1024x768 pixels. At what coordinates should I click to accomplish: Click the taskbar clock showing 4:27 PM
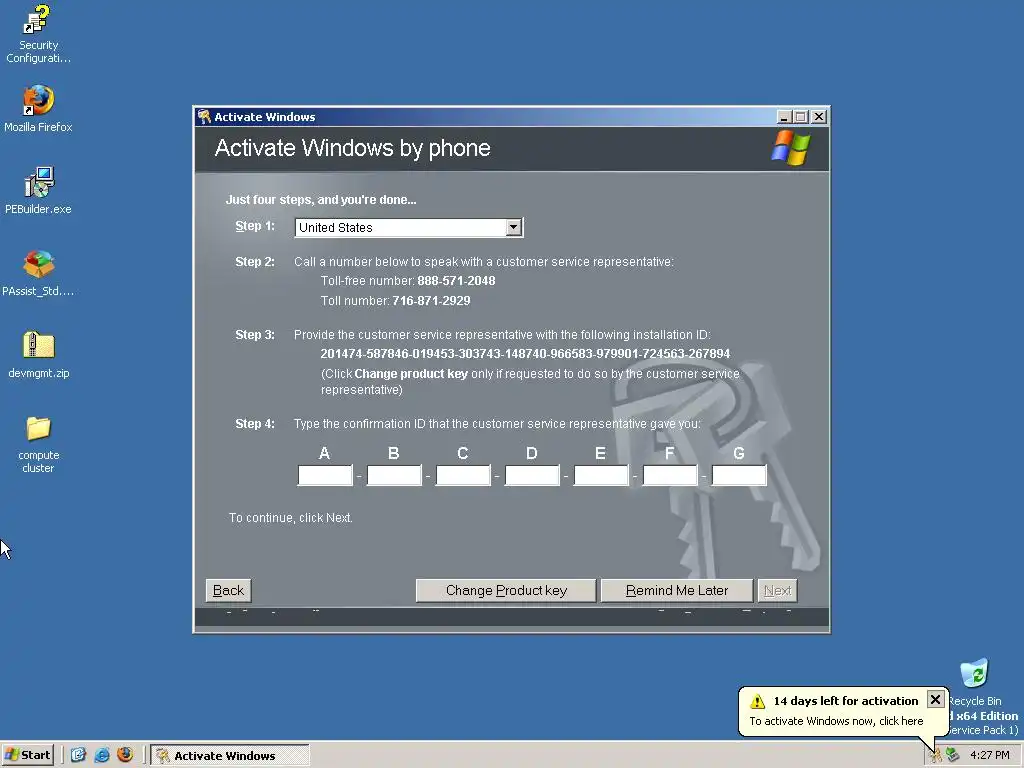[989, 756]
